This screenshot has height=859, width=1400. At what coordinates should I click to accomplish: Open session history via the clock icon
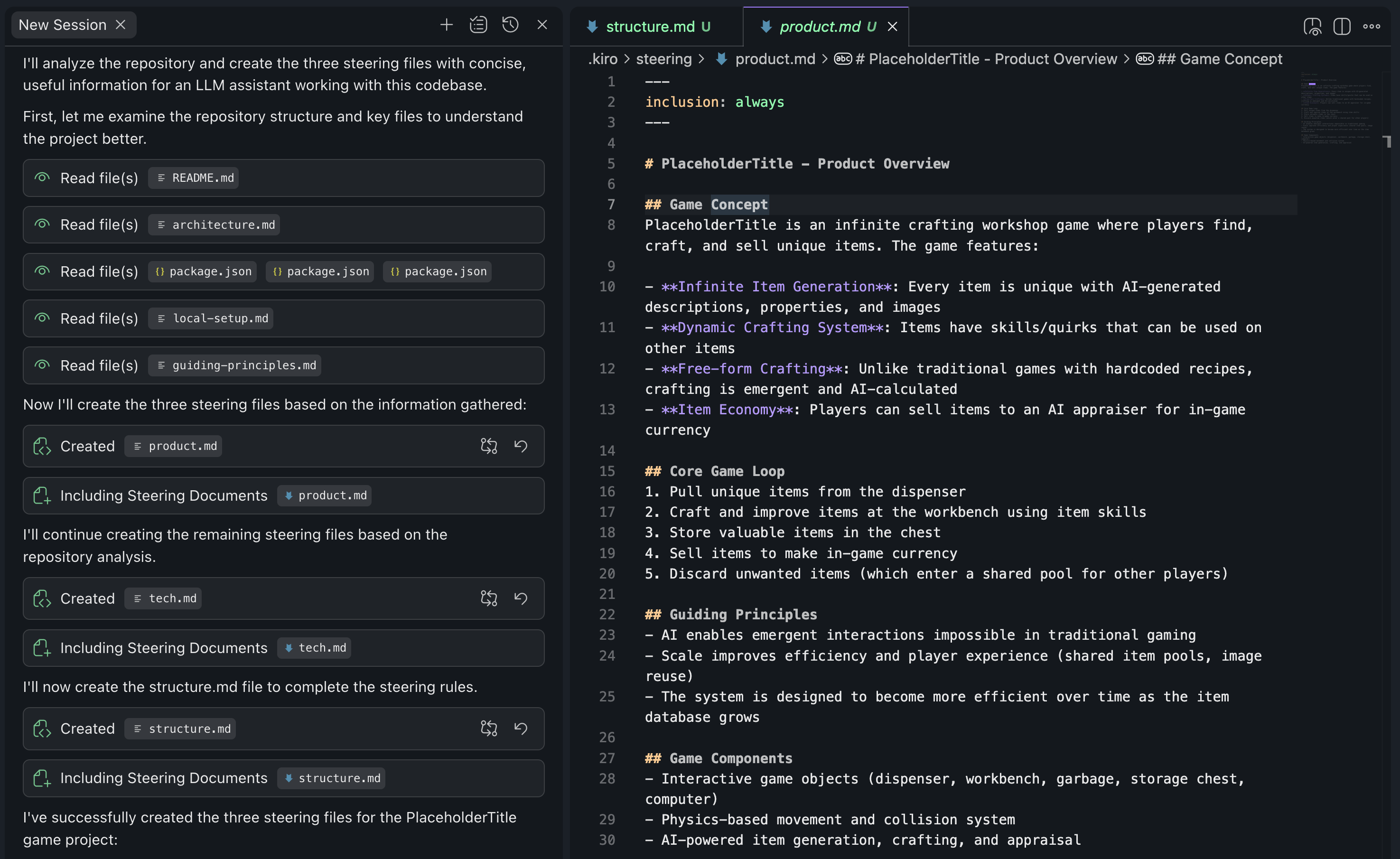pos(510,25)
